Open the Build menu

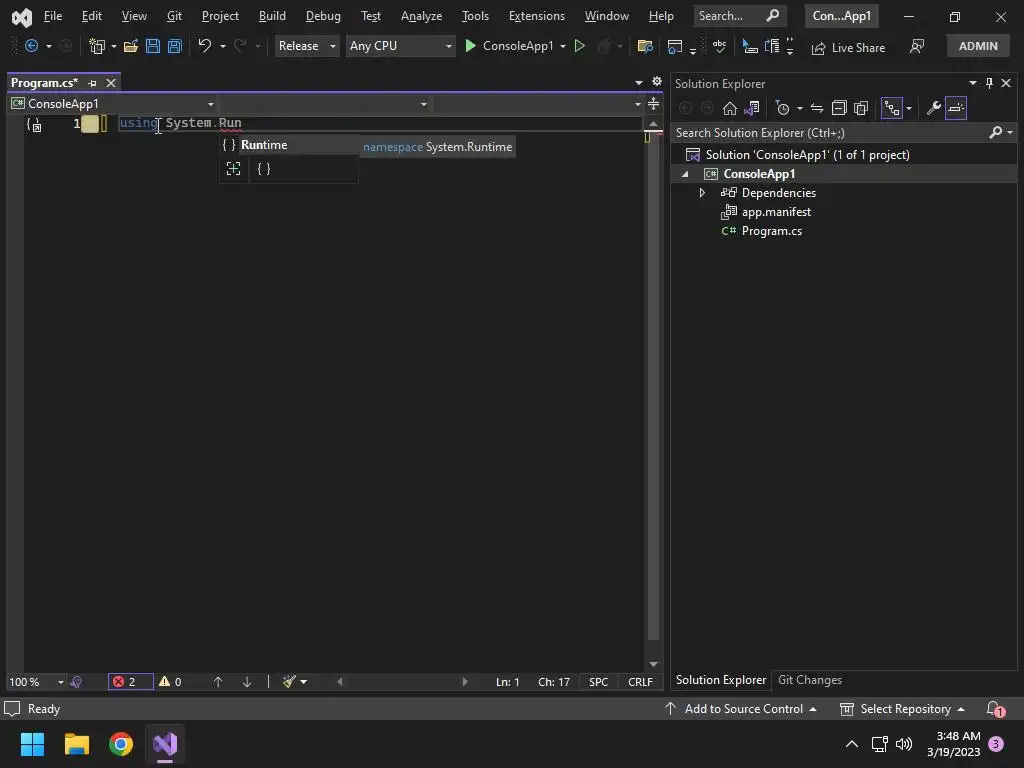click(x=272, y=16)
